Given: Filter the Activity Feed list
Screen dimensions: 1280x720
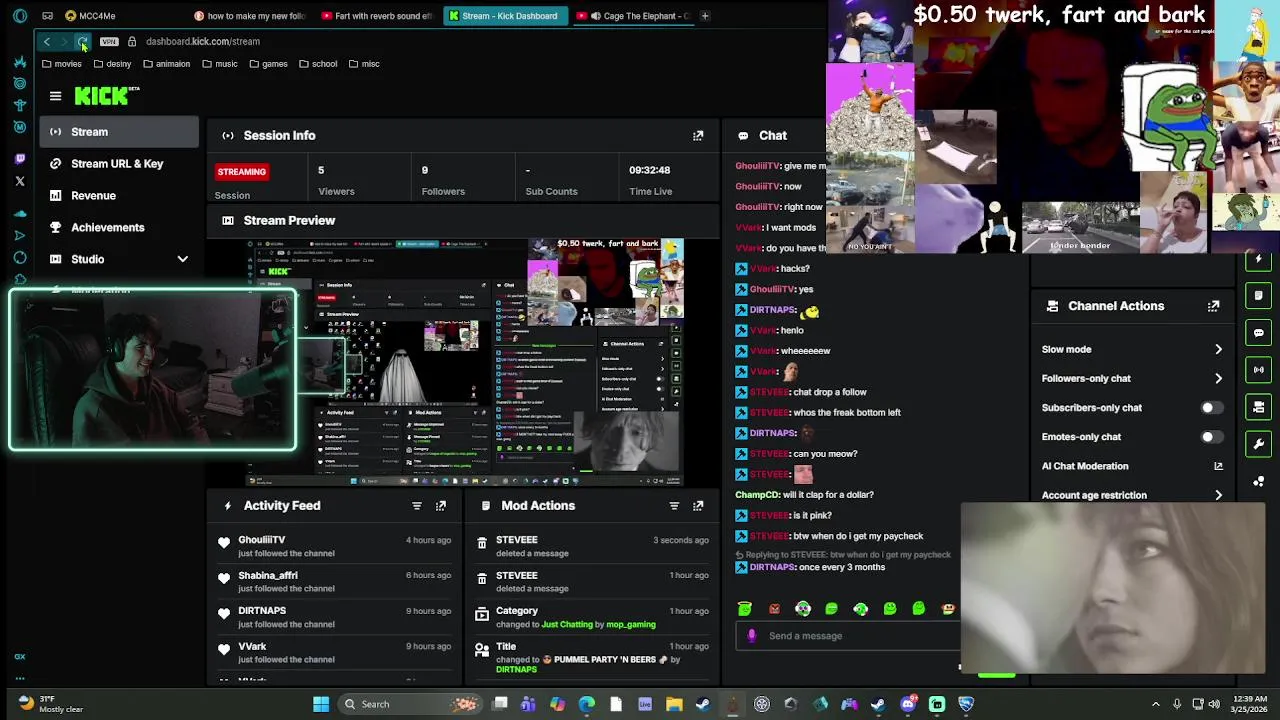Looking at the screenshot, I should 417,506.
